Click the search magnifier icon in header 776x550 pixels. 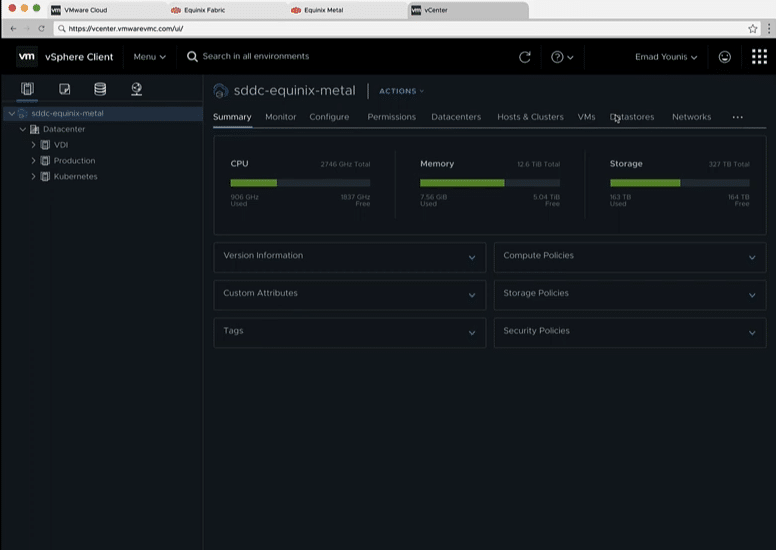(x=192, y=56)
